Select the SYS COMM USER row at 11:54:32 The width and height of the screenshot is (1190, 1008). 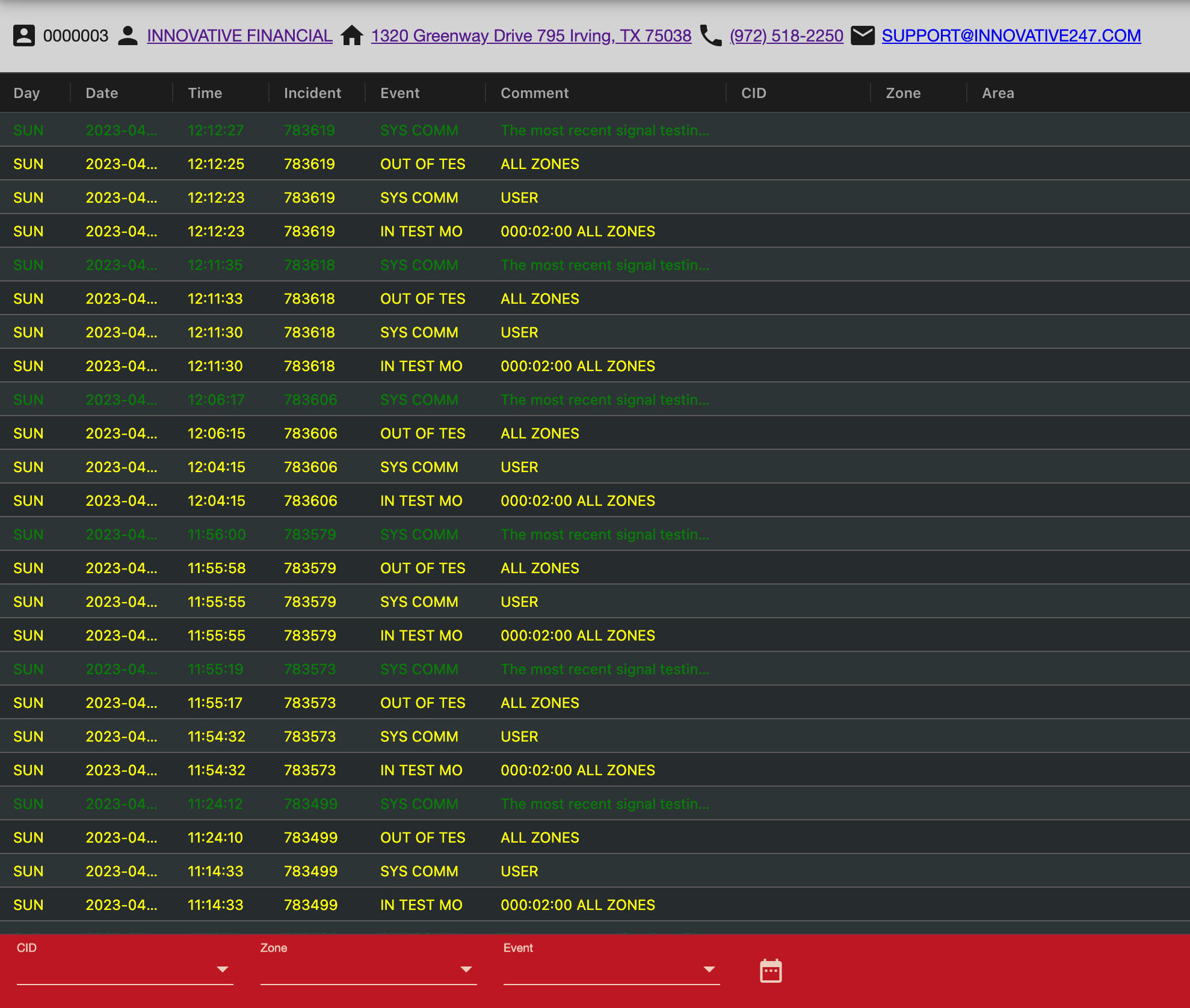[595, 736]
